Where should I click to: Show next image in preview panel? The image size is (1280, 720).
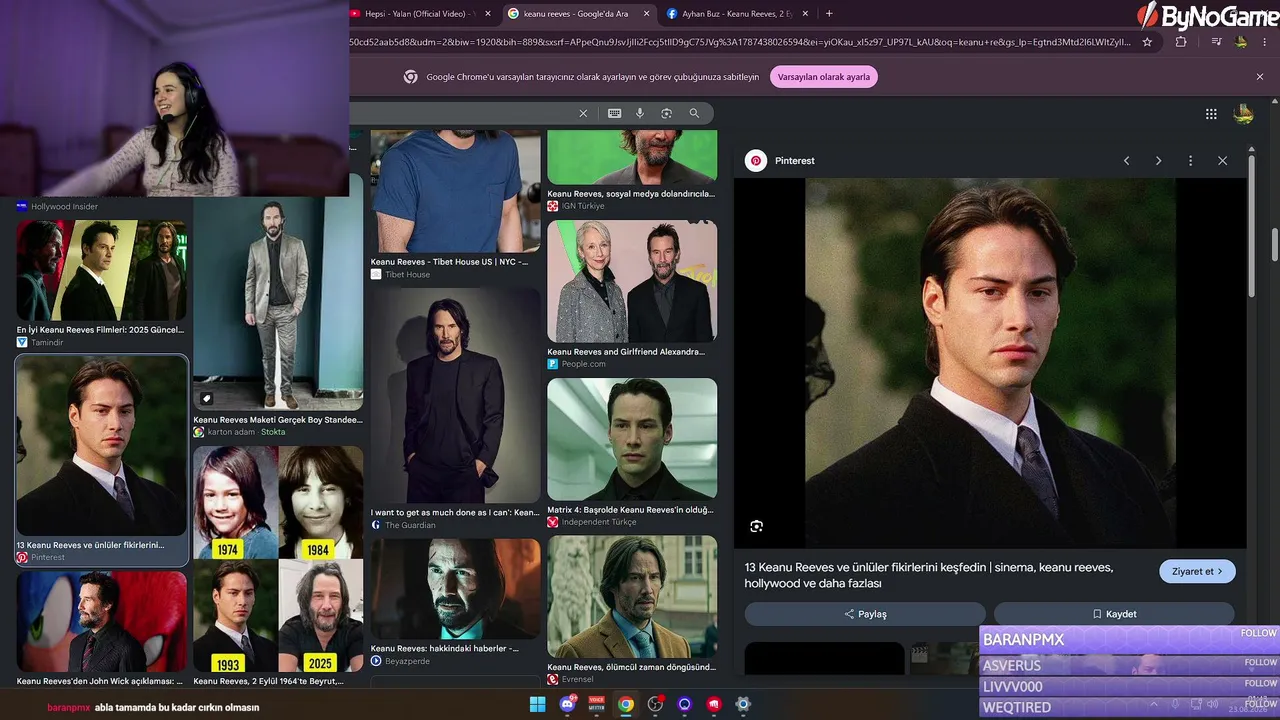1159,161
